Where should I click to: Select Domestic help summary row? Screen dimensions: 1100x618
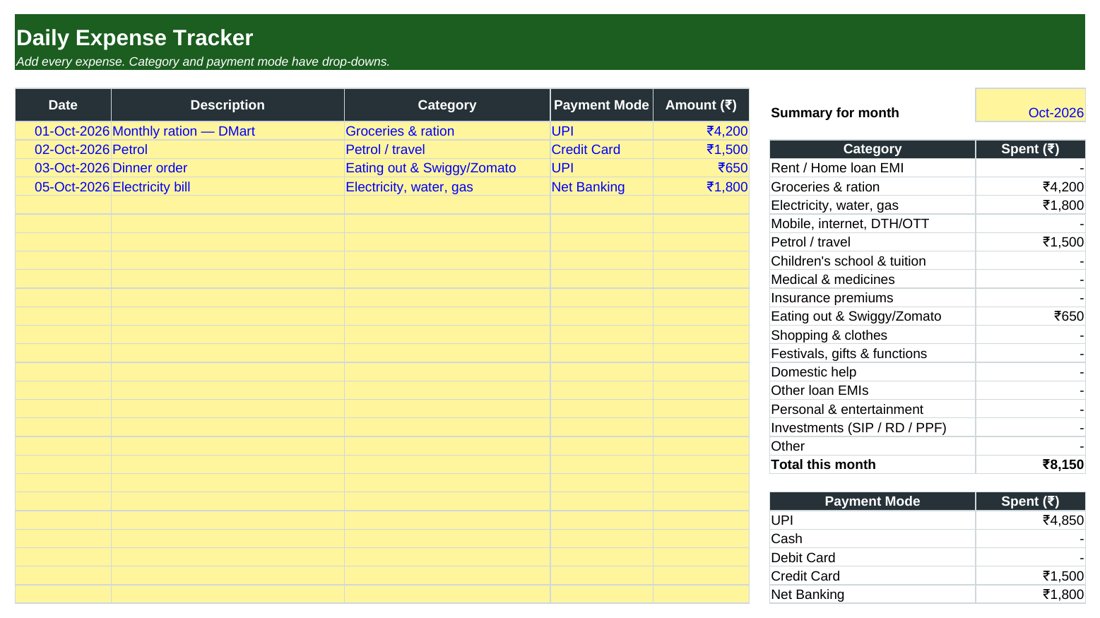927,372
